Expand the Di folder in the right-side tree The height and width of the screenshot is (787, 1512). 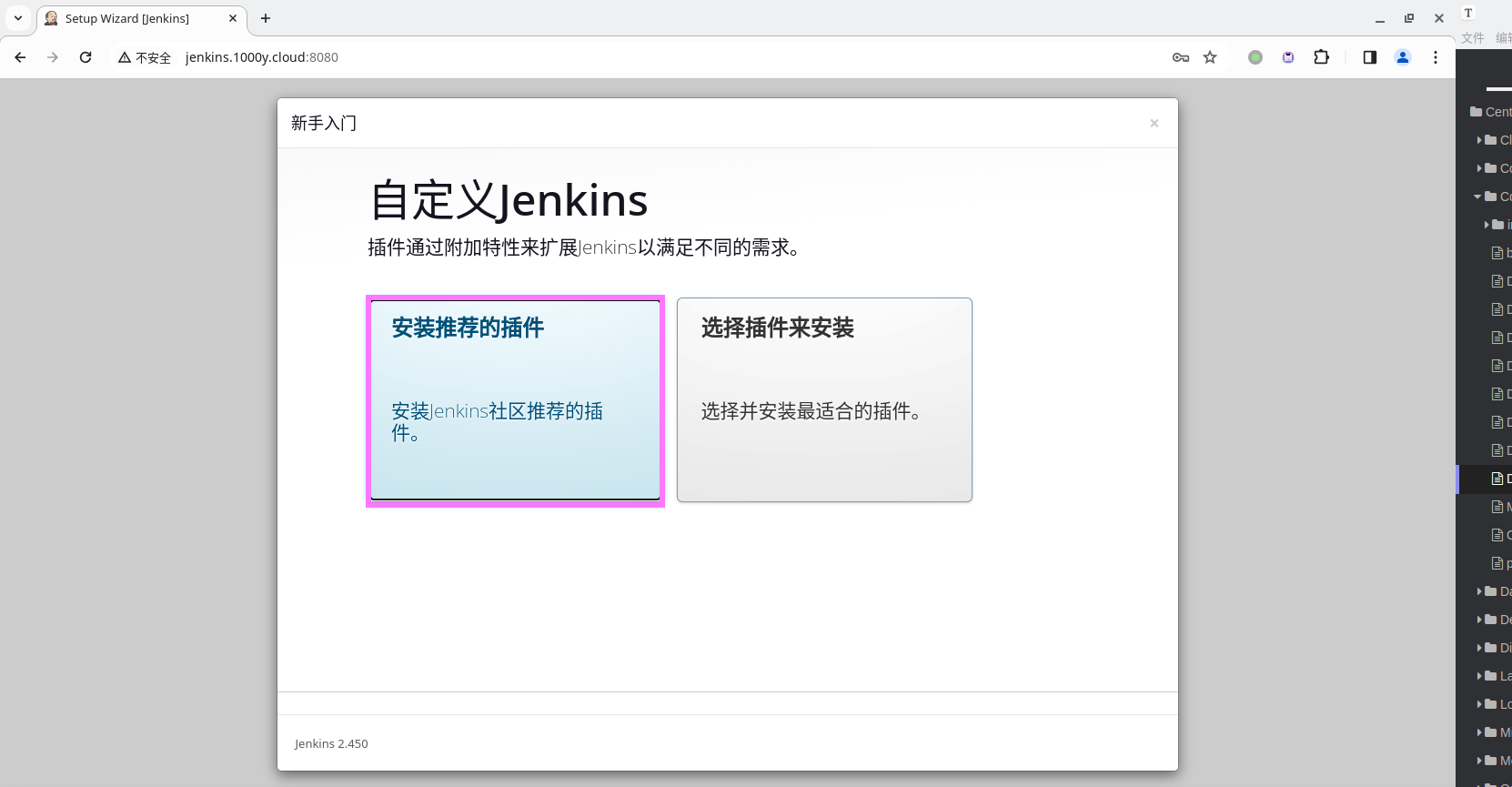(1480, 648)
